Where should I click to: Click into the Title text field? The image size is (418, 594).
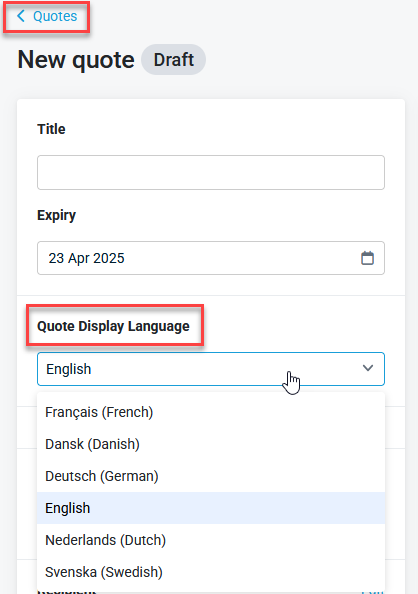click(211, 172)
